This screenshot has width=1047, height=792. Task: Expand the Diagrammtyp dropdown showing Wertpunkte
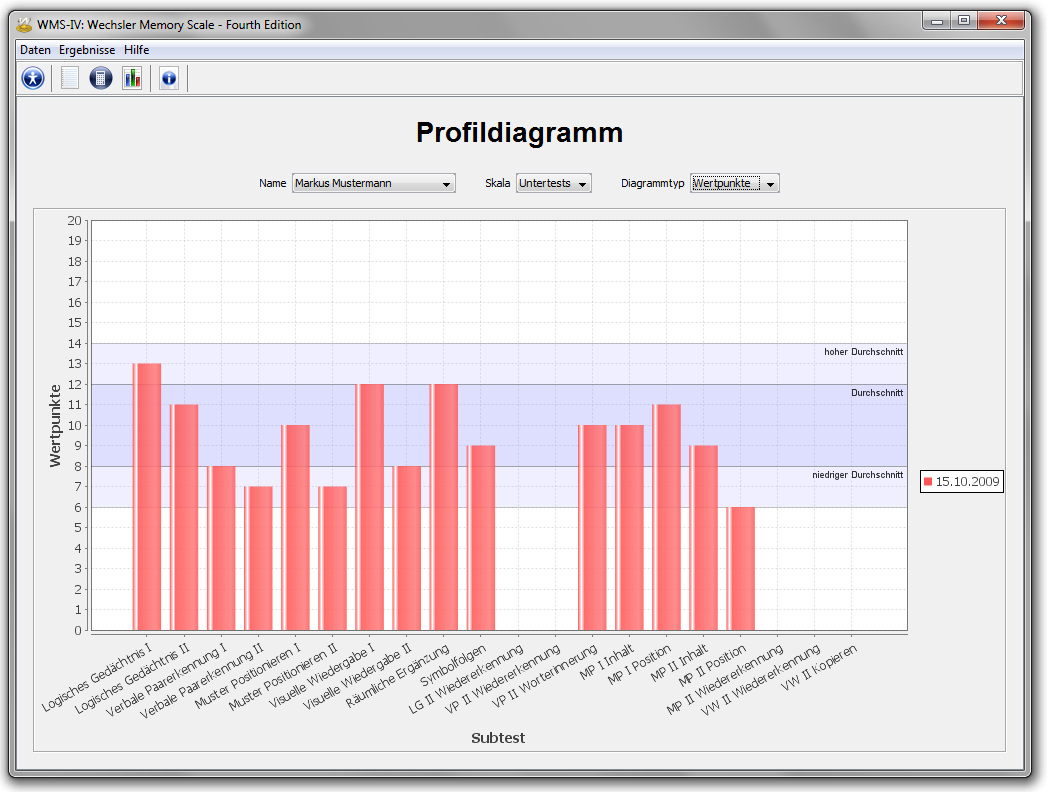[x=734, y=183]
